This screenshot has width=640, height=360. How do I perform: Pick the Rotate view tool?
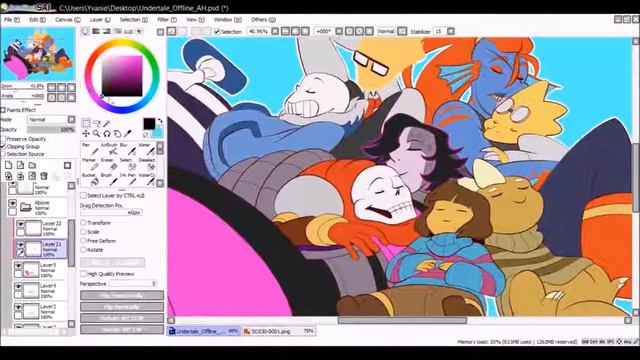107,133
